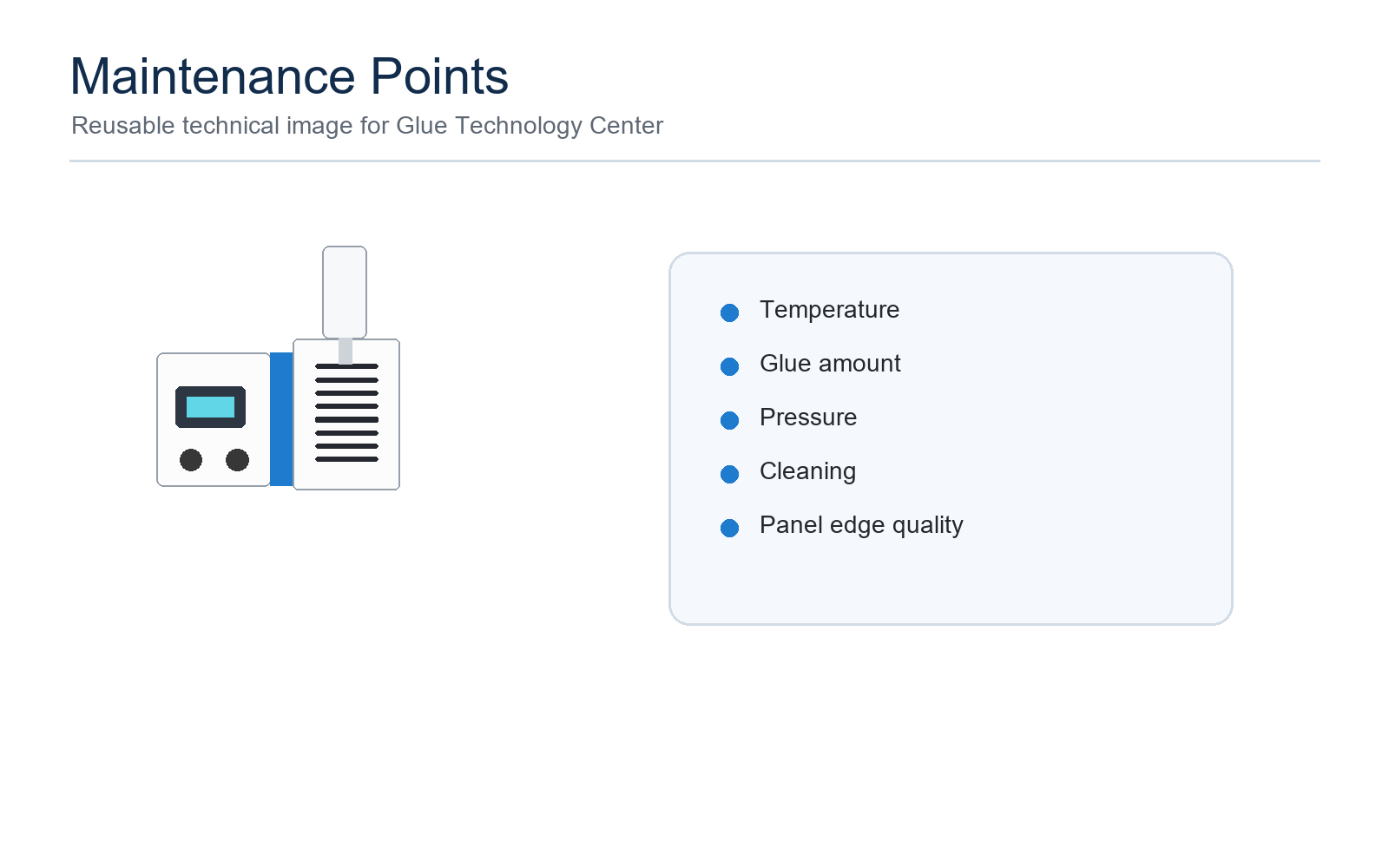Click the right black knob on control panel
The image size is (1389, 868).
[237, 460]
